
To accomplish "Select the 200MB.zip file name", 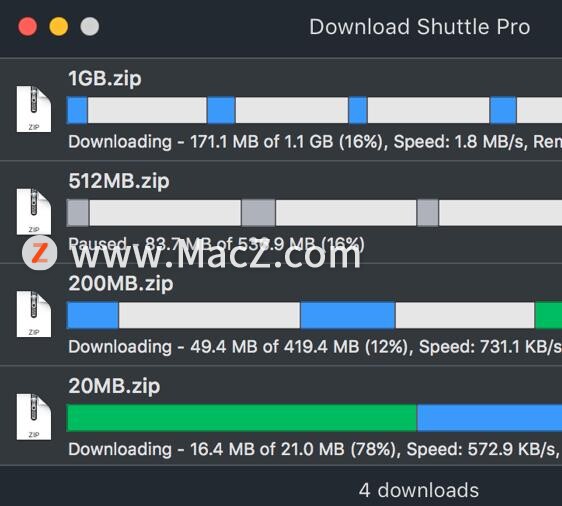I will pyautogui.click(x=121, y=283).
